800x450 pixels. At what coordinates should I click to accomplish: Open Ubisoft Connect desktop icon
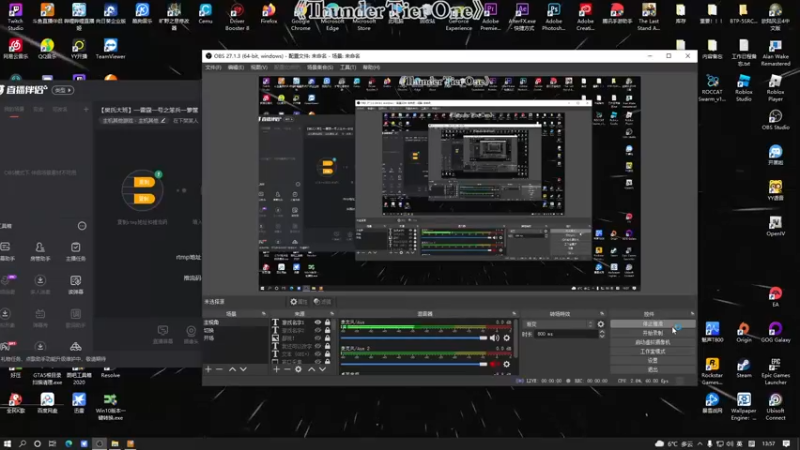point(776,407)
